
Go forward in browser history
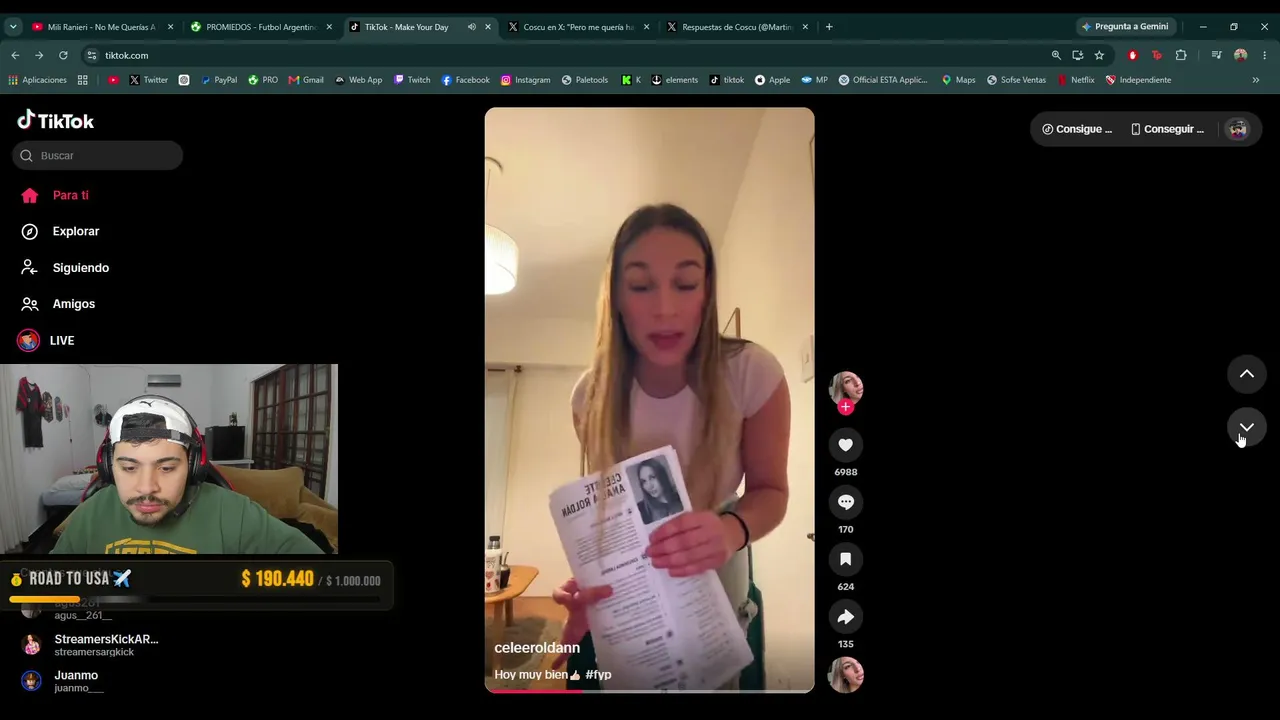[39, 55]
